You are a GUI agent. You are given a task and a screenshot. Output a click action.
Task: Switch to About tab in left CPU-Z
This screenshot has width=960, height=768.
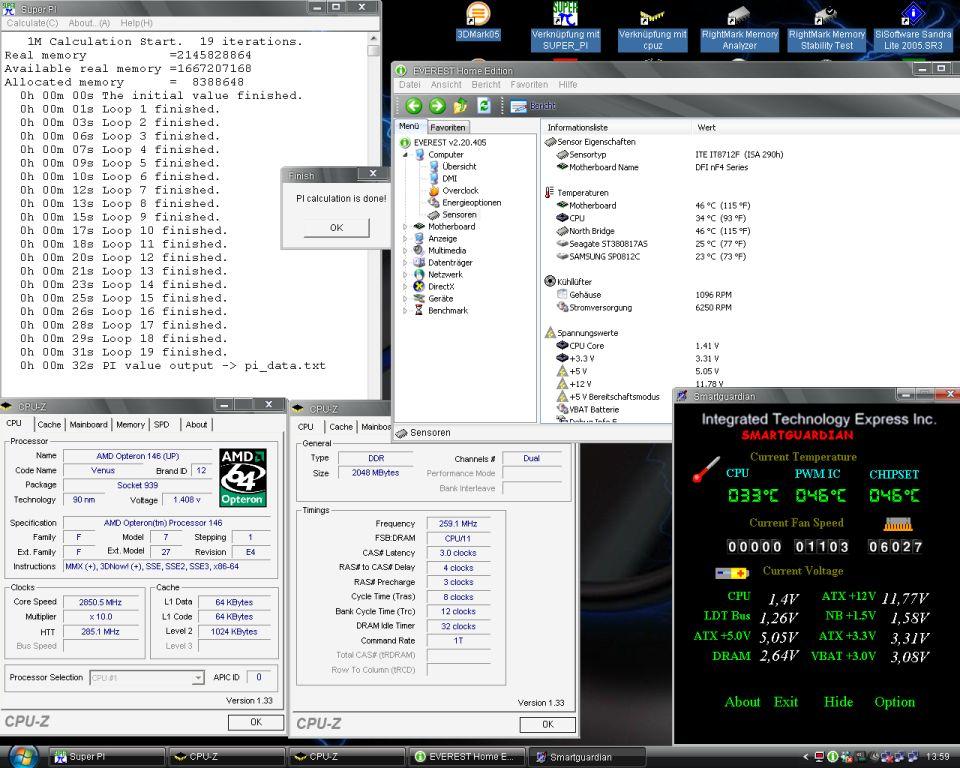click(196, 424)
